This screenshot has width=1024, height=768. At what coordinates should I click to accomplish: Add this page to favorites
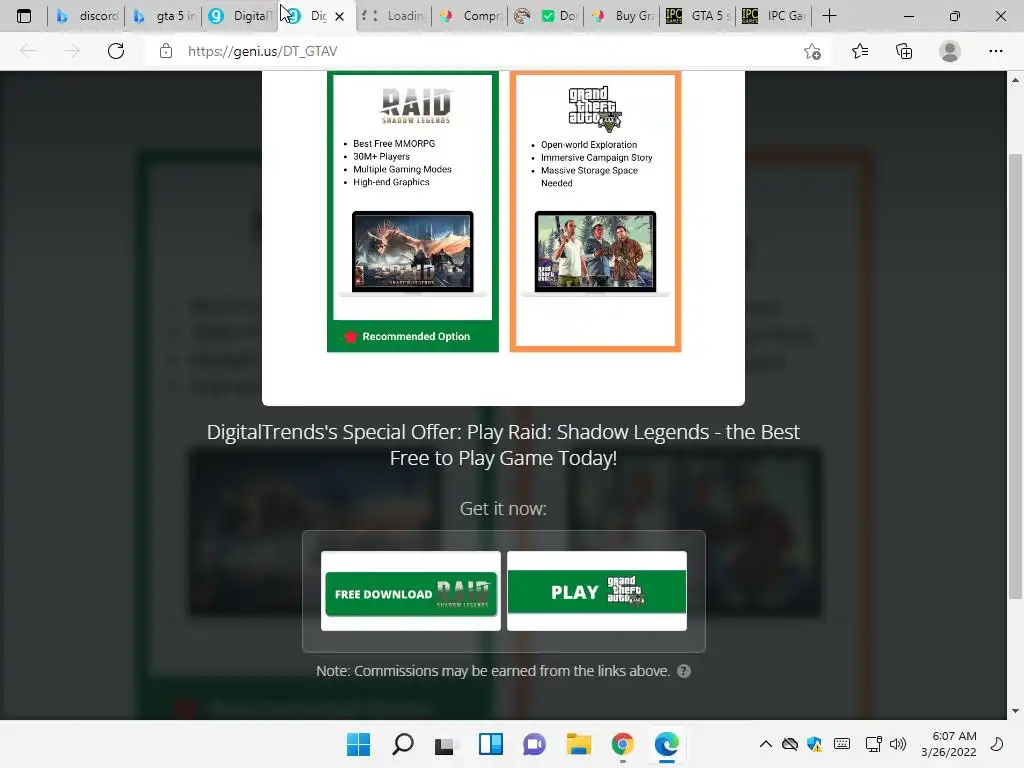pos(812,51)
